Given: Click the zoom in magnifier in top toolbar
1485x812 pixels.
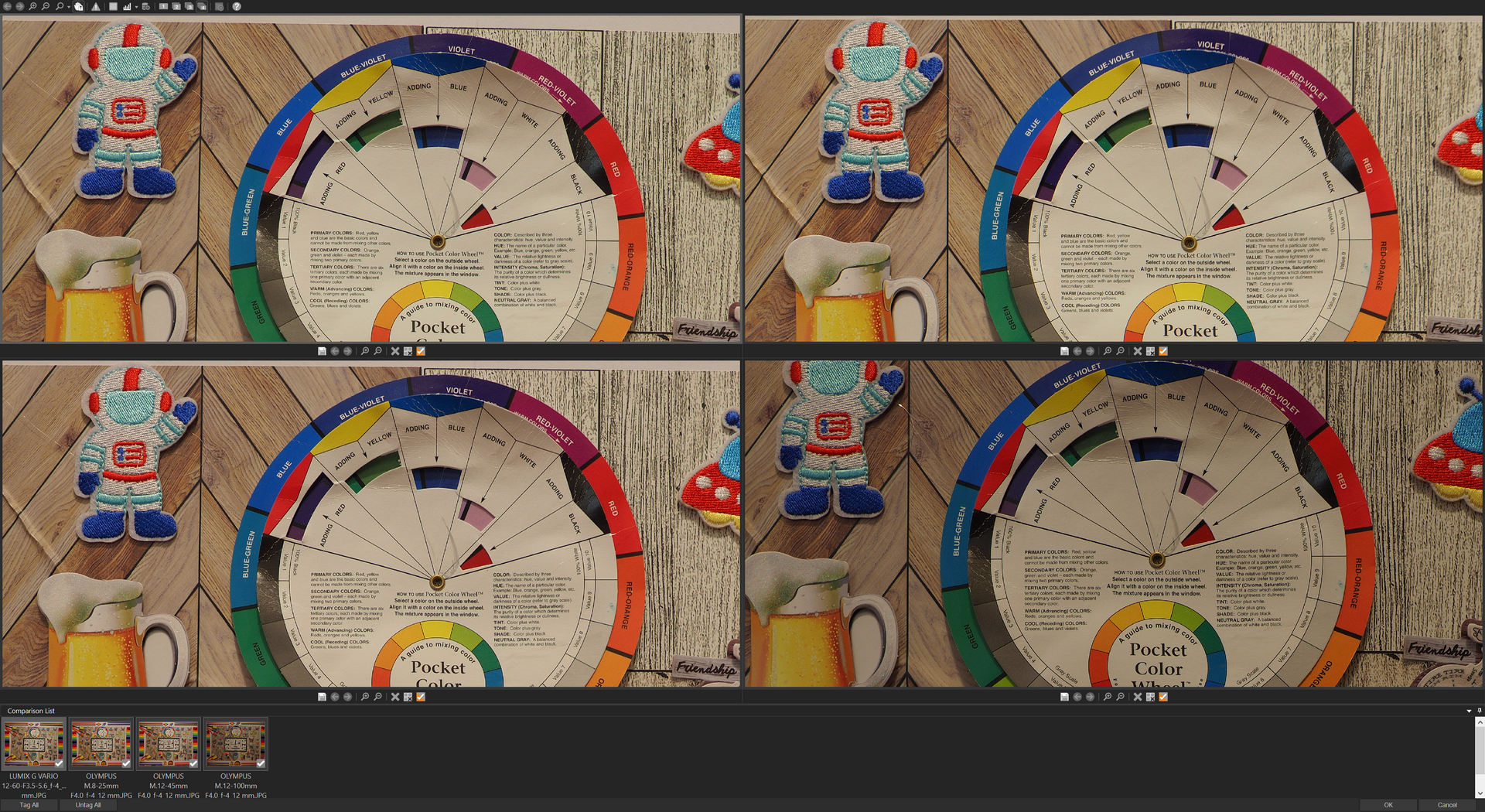Looking at the screenshot, I should coord(32,6).
